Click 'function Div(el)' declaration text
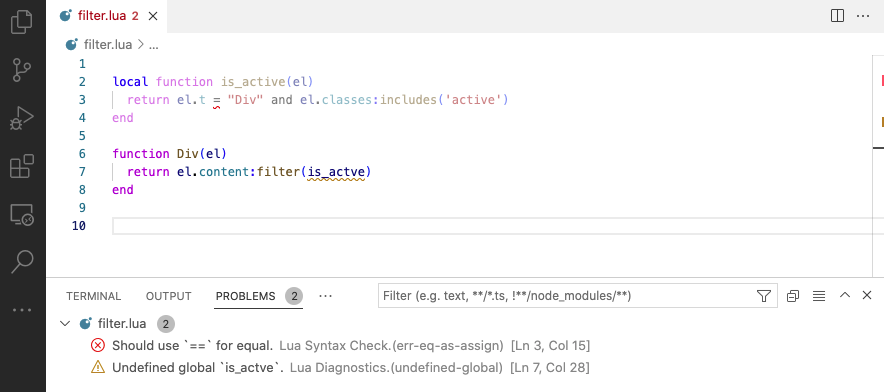 pos(169,153)
